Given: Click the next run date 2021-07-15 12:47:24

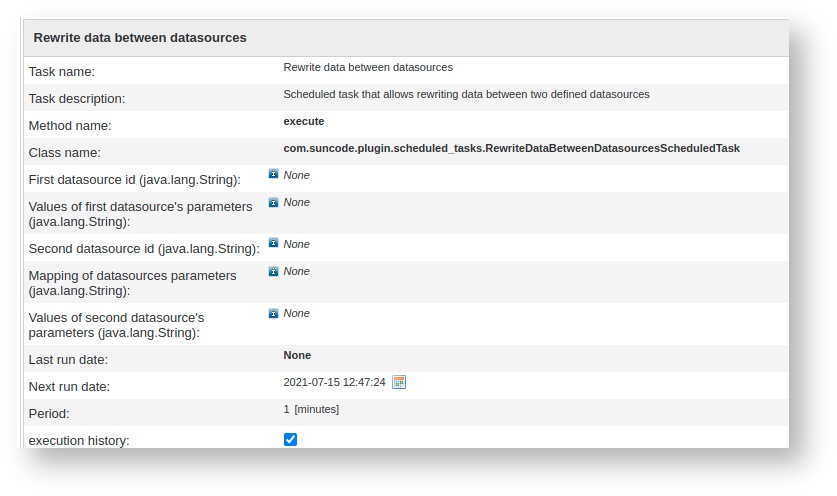Looking at the screenshot, I should [x=334, y=382].
